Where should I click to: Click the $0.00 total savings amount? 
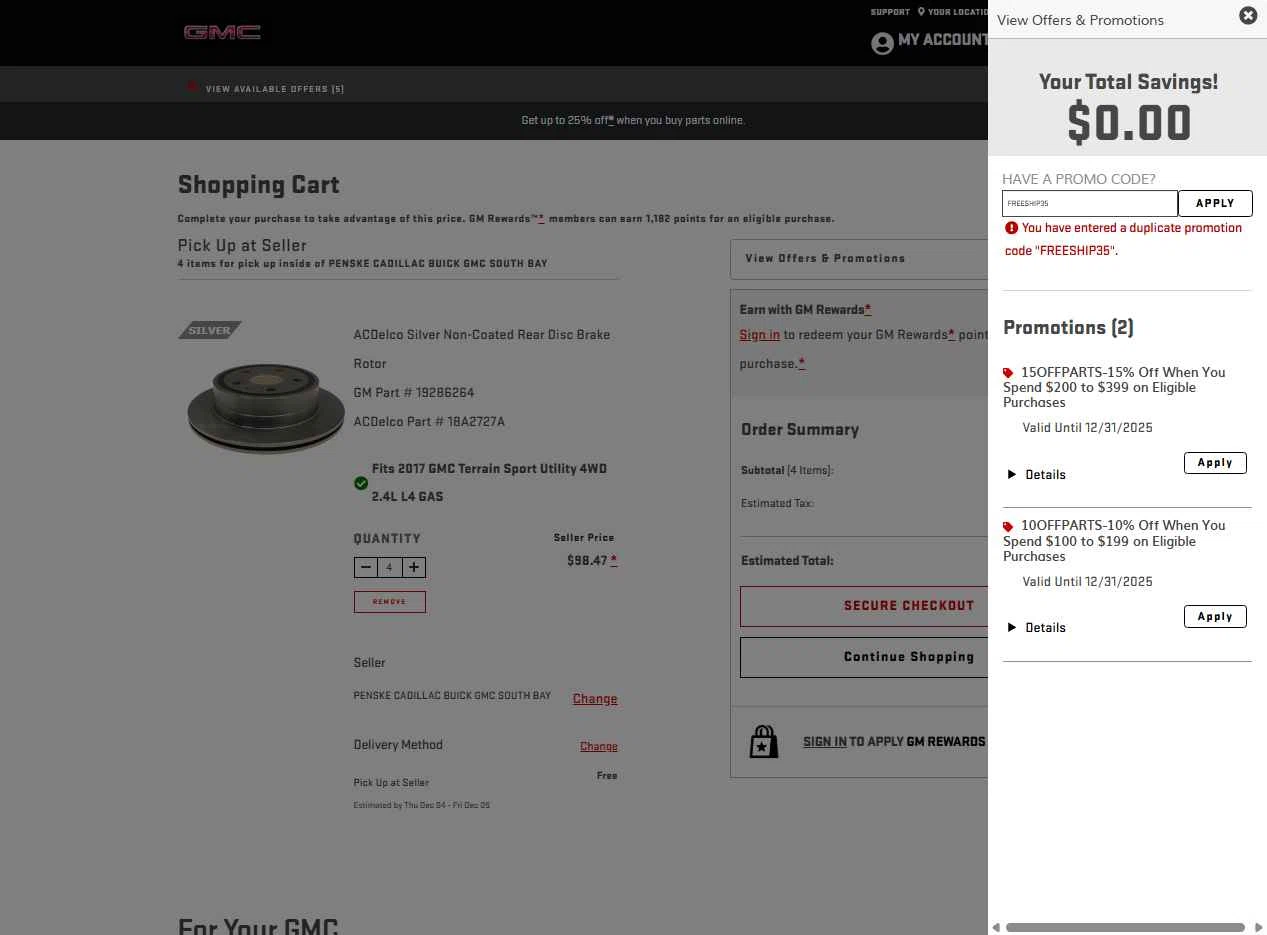click(x=1128, y=123)
